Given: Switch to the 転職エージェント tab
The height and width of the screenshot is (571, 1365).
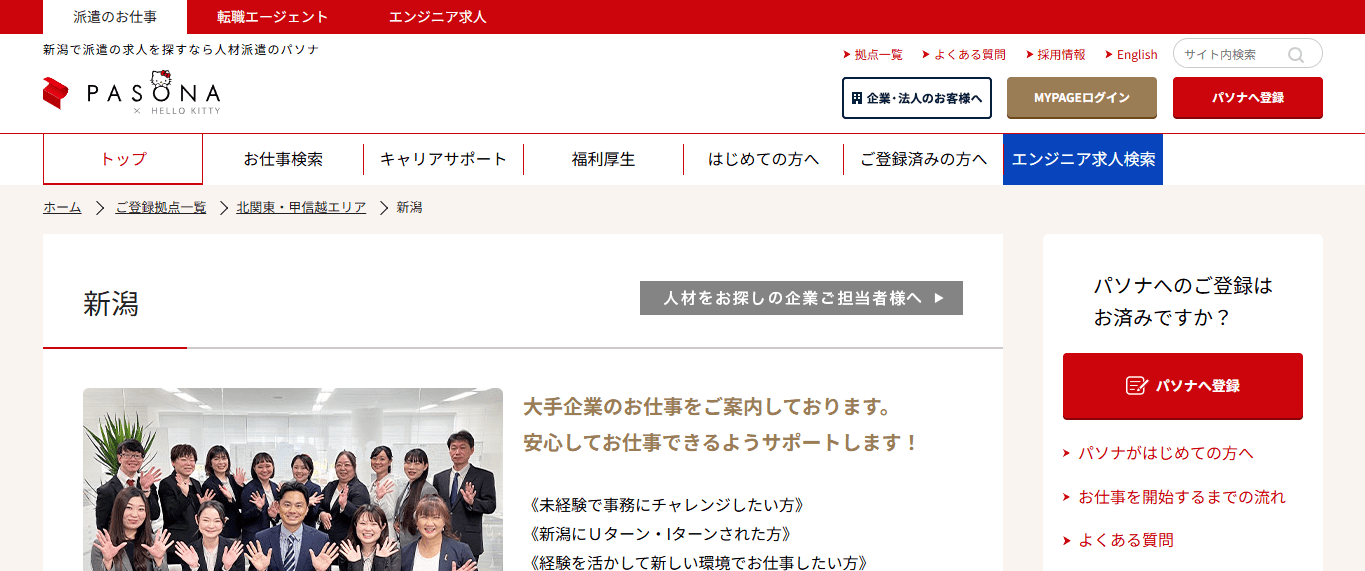Looking at the screenshot, I should [x=272, y=17].
